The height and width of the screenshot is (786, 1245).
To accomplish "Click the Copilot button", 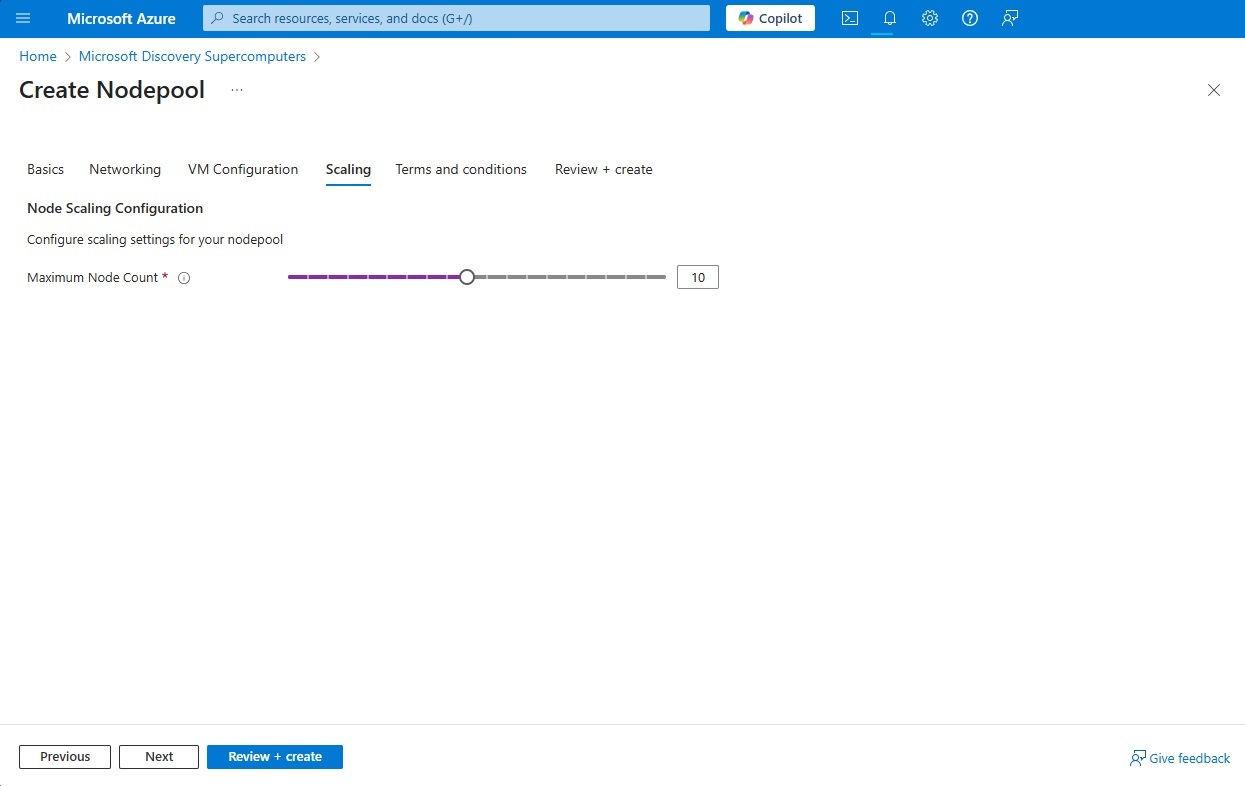I will [770, 18].
